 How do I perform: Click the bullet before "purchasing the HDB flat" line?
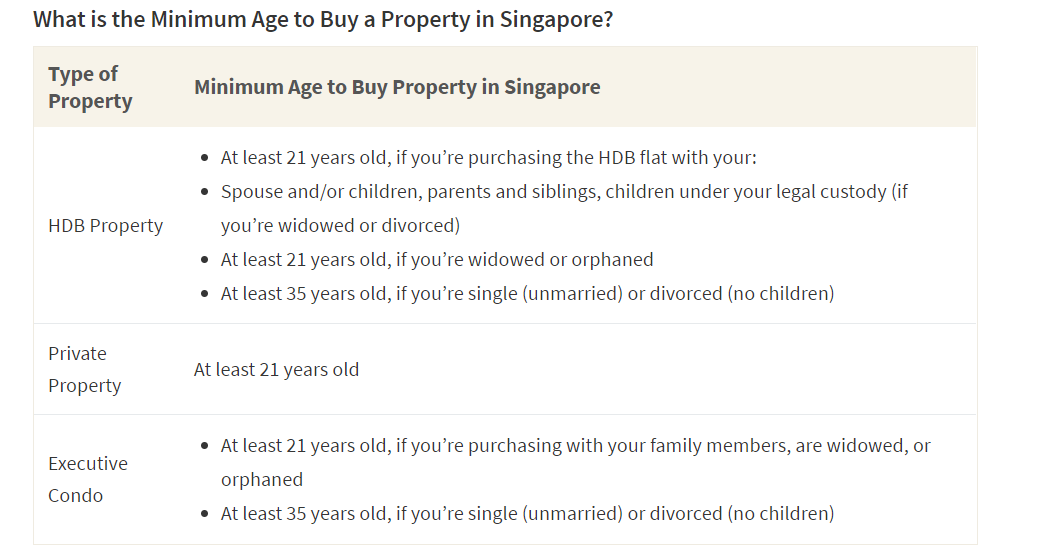205,158
